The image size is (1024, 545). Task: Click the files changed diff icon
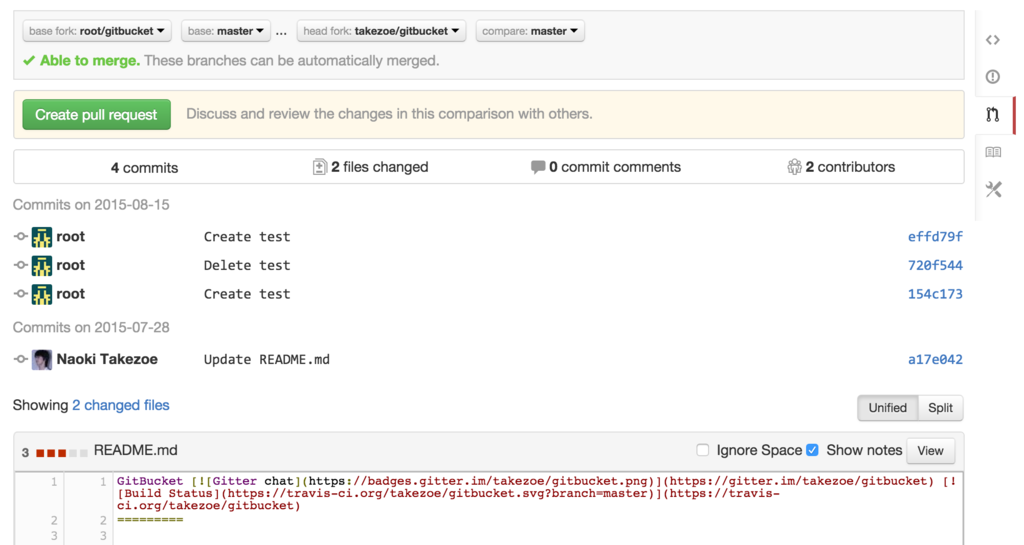(320, 167)
